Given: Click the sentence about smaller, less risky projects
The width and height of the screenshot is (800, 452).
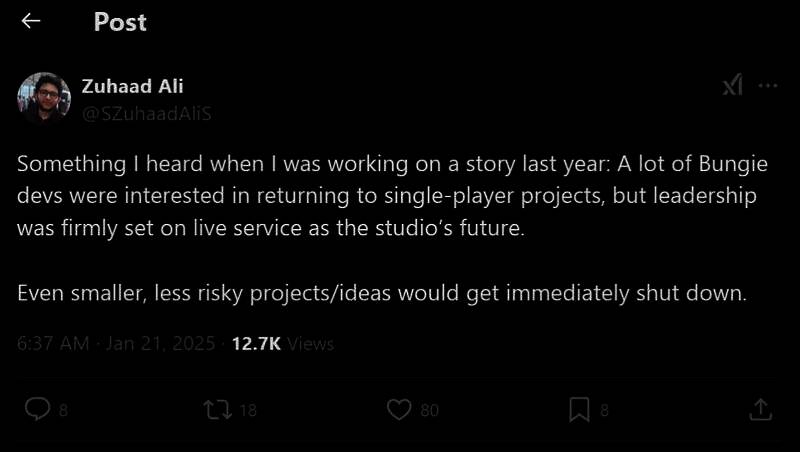Looking at the screenshot, I should click(382, 294).
